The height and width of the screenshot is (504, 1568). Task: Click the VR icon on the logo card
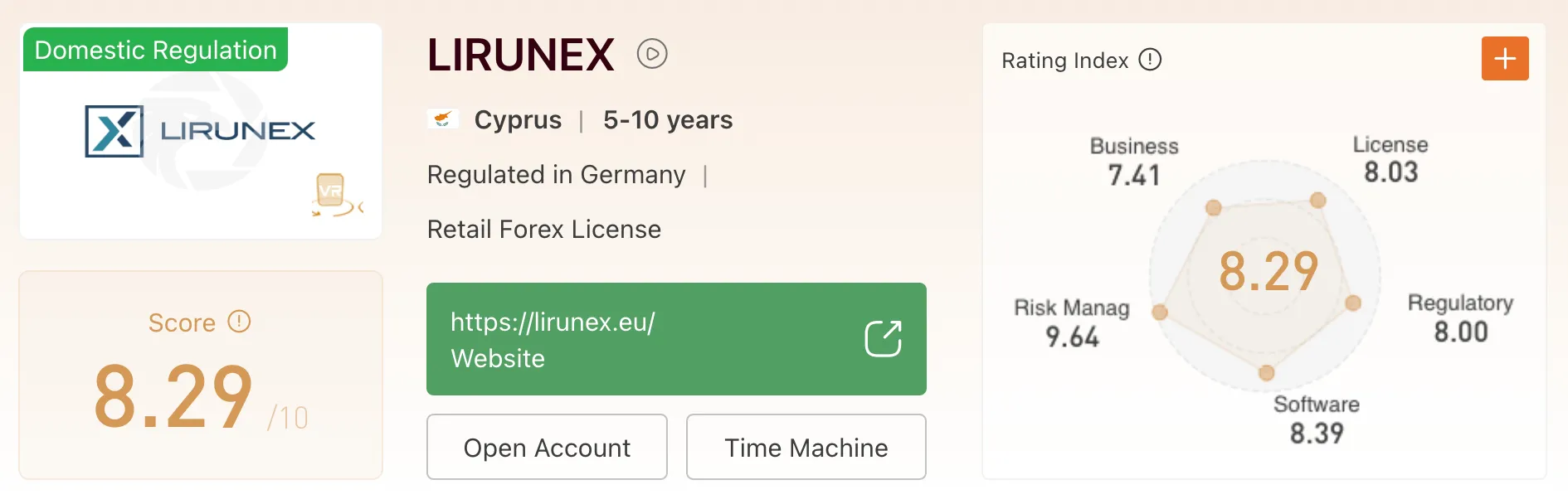click(x=337, y=196)
